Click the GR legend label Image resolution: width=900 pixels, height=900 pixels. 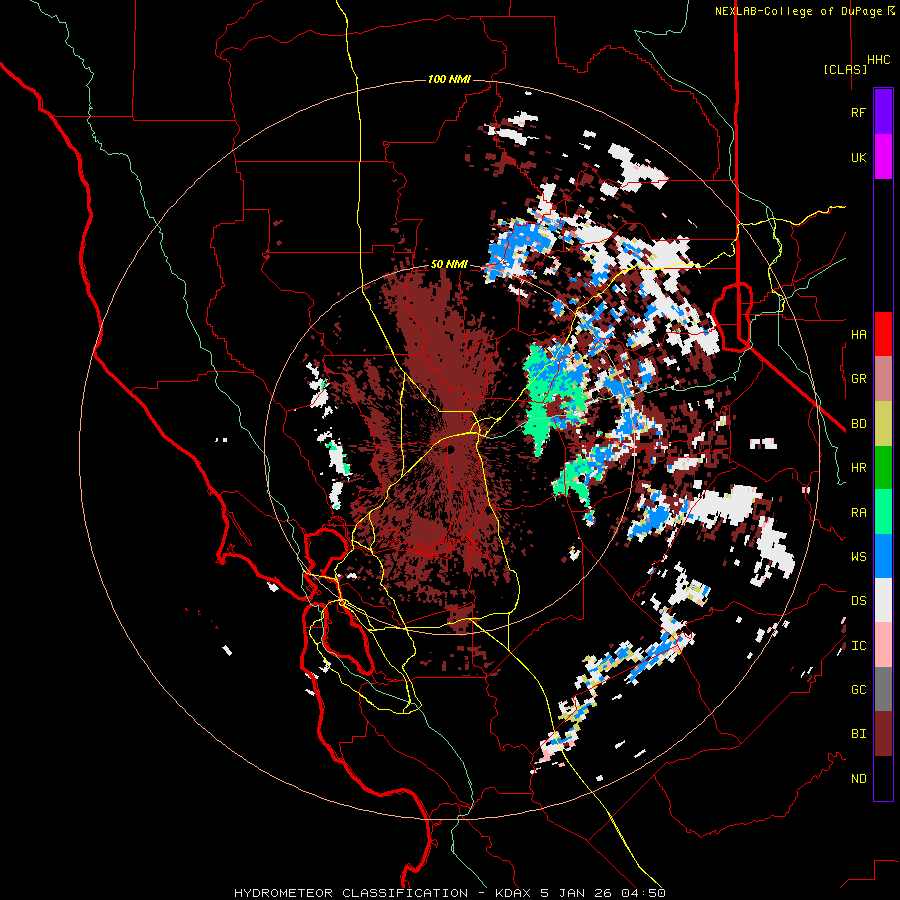coord(858,379)
